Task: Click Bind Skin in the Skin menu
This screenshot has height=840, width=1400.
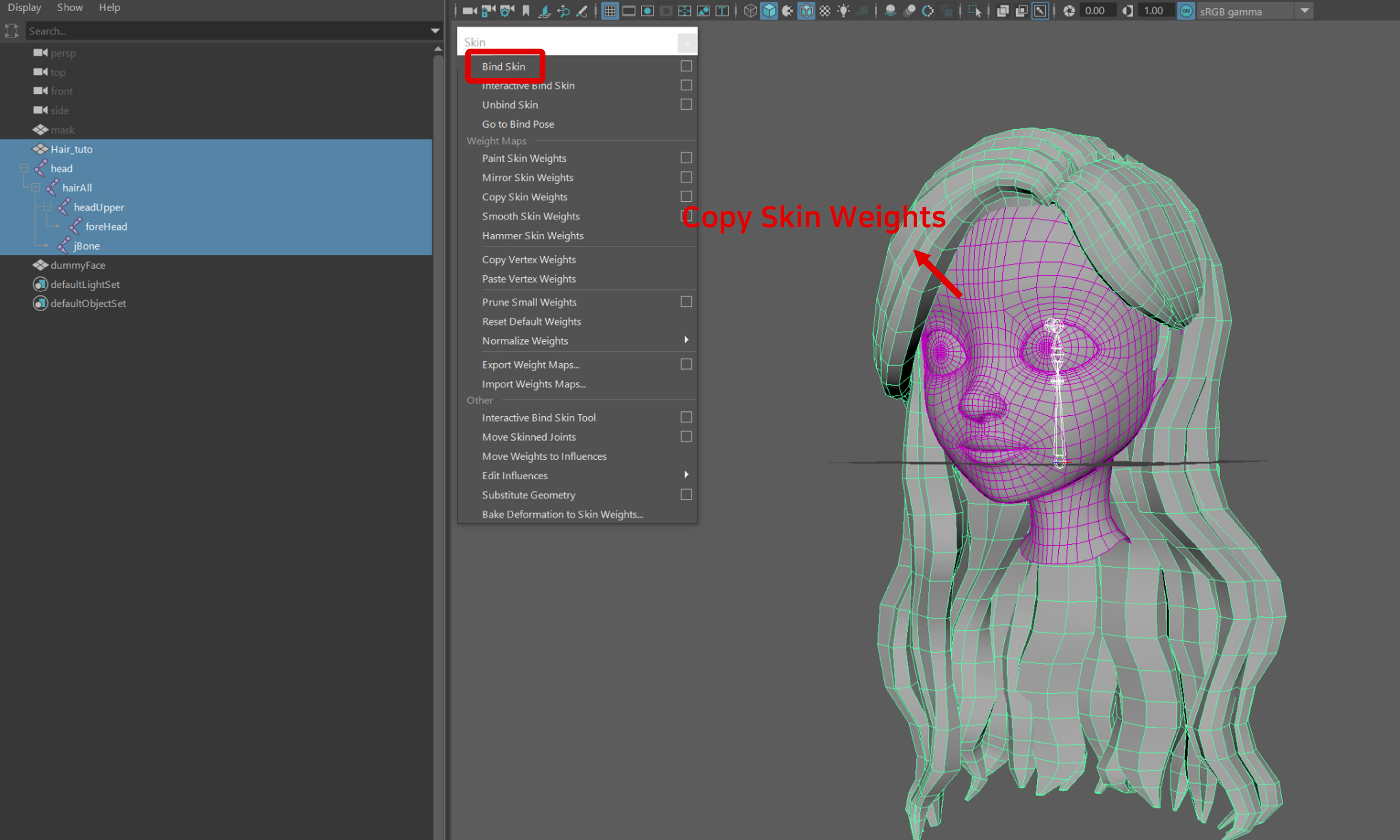Action: click(x=503, y=66)
